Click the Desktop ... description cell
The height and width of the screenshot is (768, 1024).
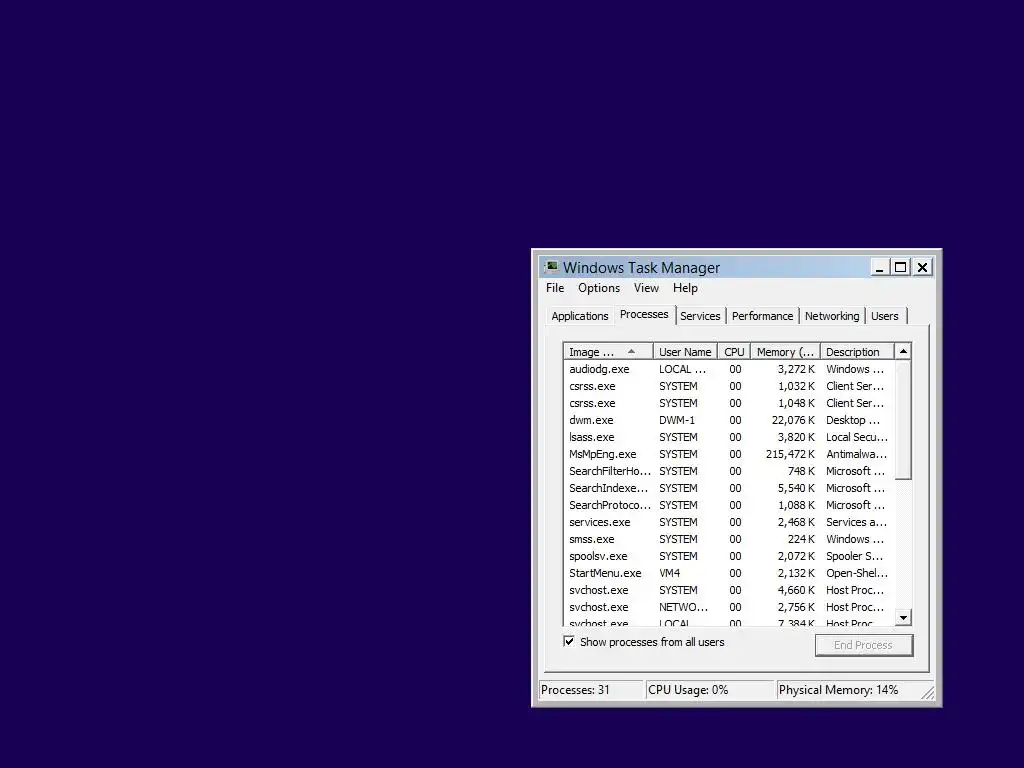pos(853,420)
